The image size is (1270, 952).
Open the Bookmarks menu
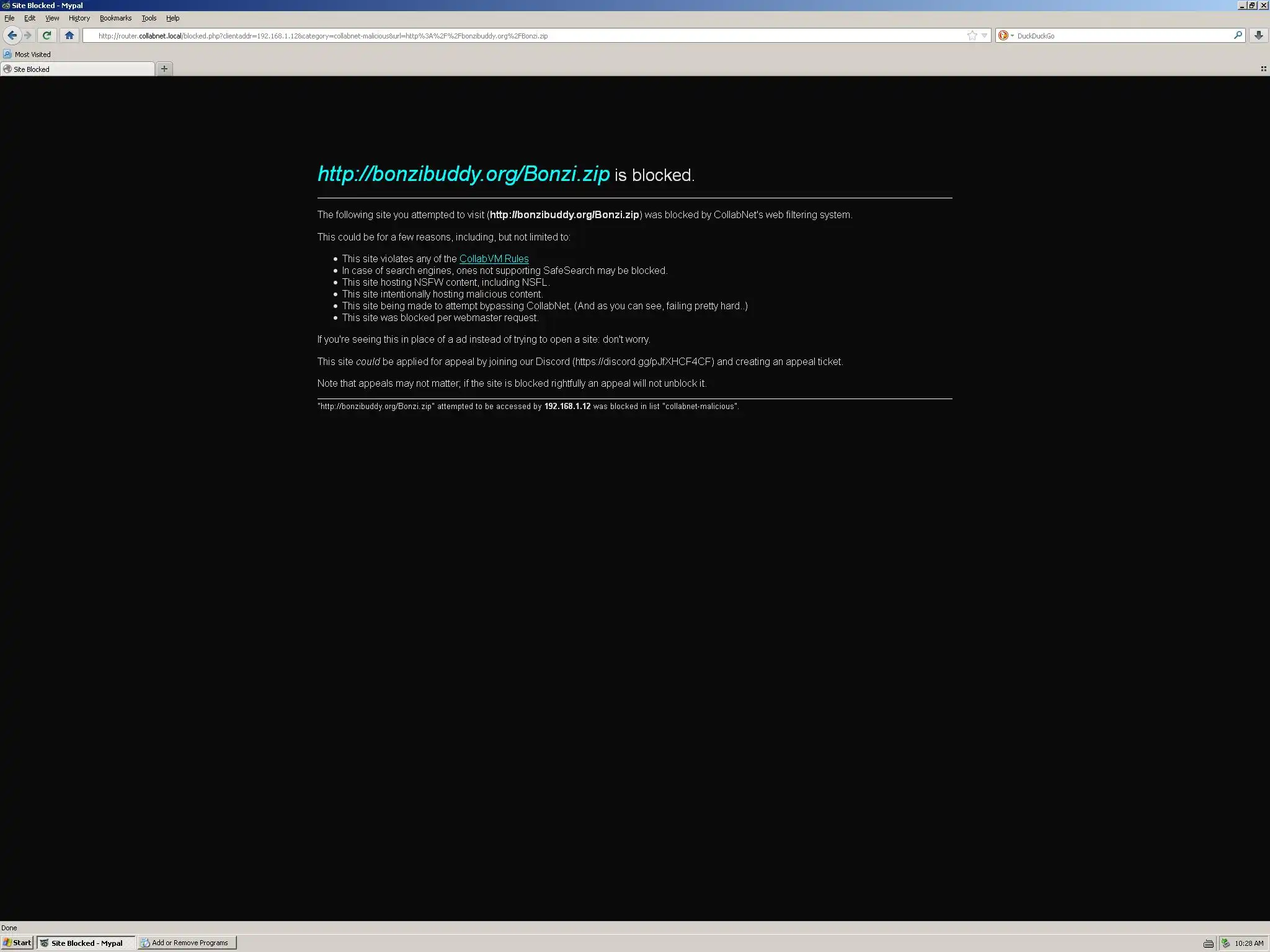(115, 18)
